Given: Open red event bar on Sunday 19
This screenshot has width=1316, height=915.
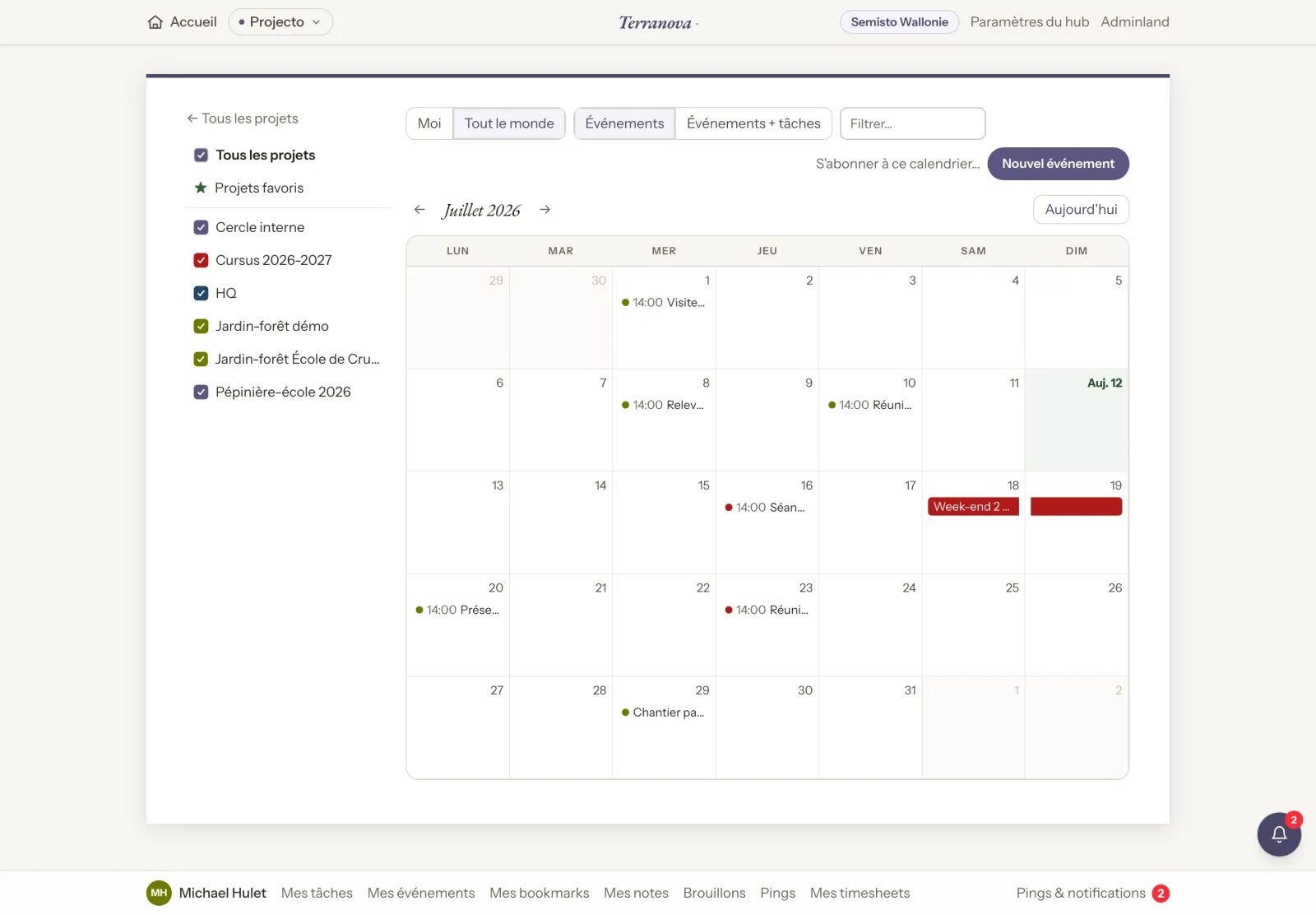Looking at the screenshot, I should click(x=1076, y=507).
